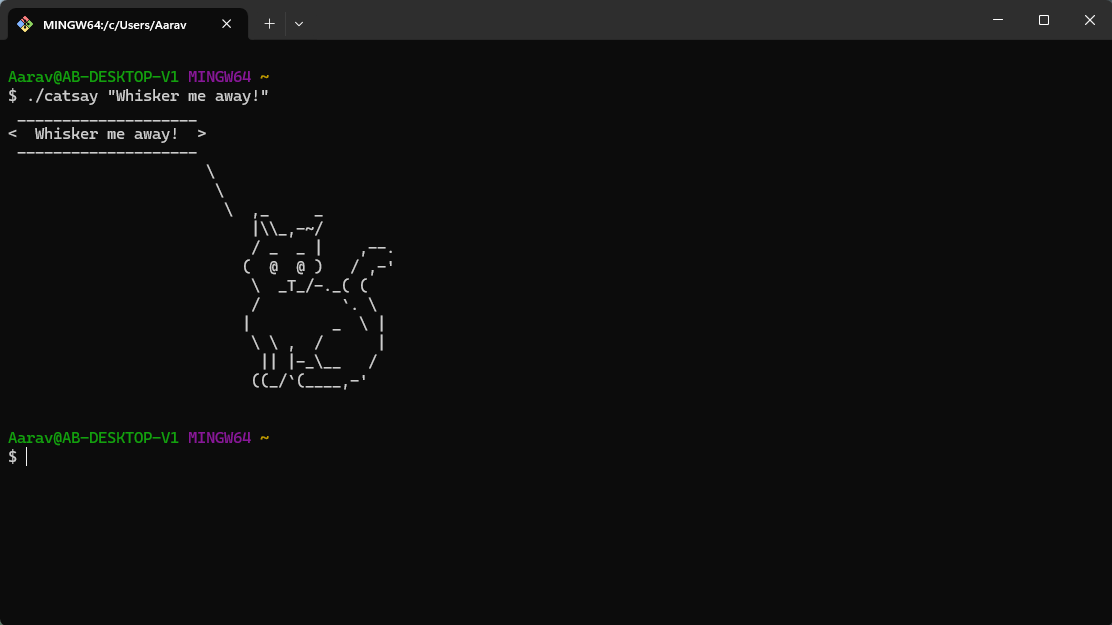Click the "Whisker me away!" speech bubble text

(x=106, y=134)
